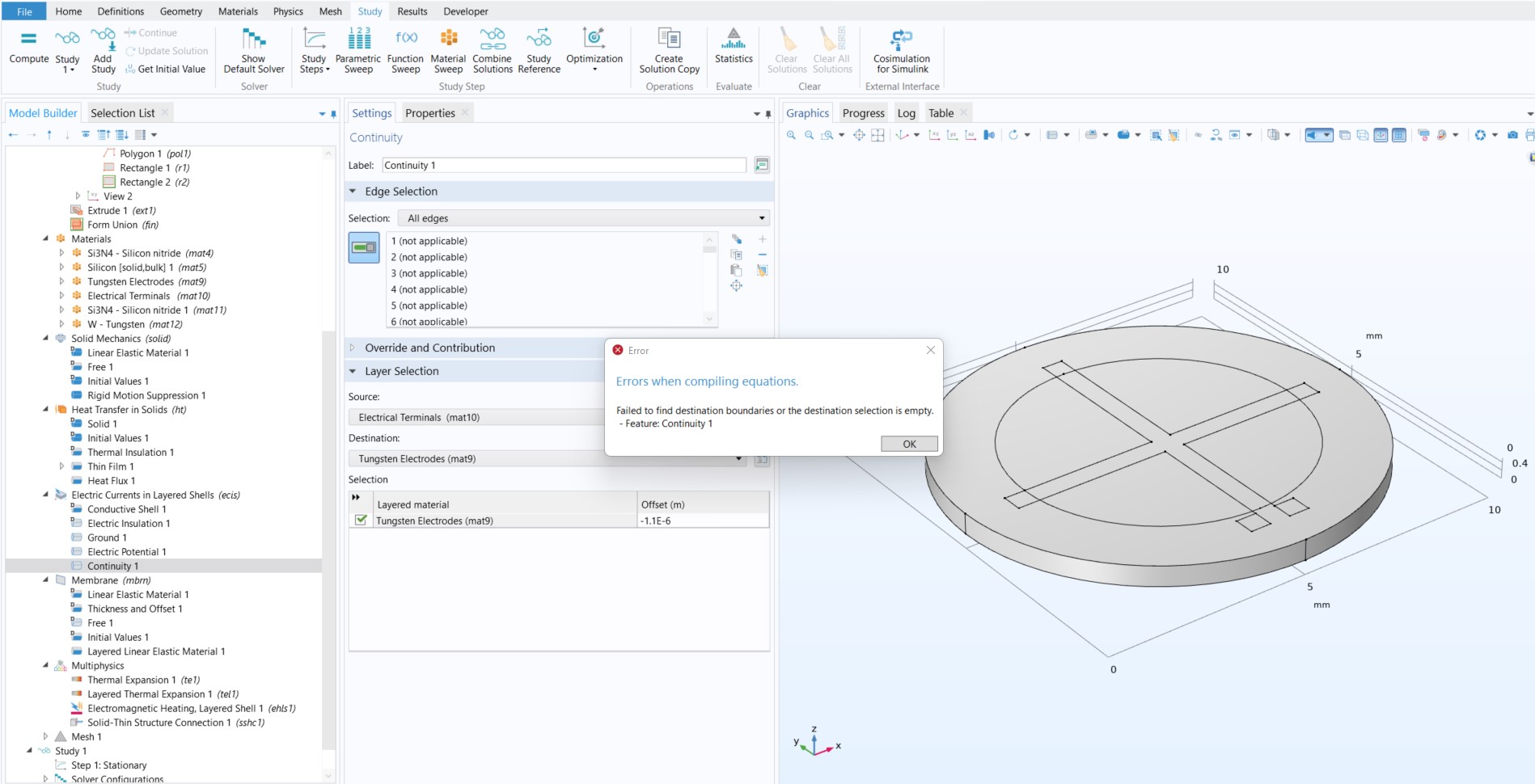
Task: Switch to the Progress tab
Action: 863,113
